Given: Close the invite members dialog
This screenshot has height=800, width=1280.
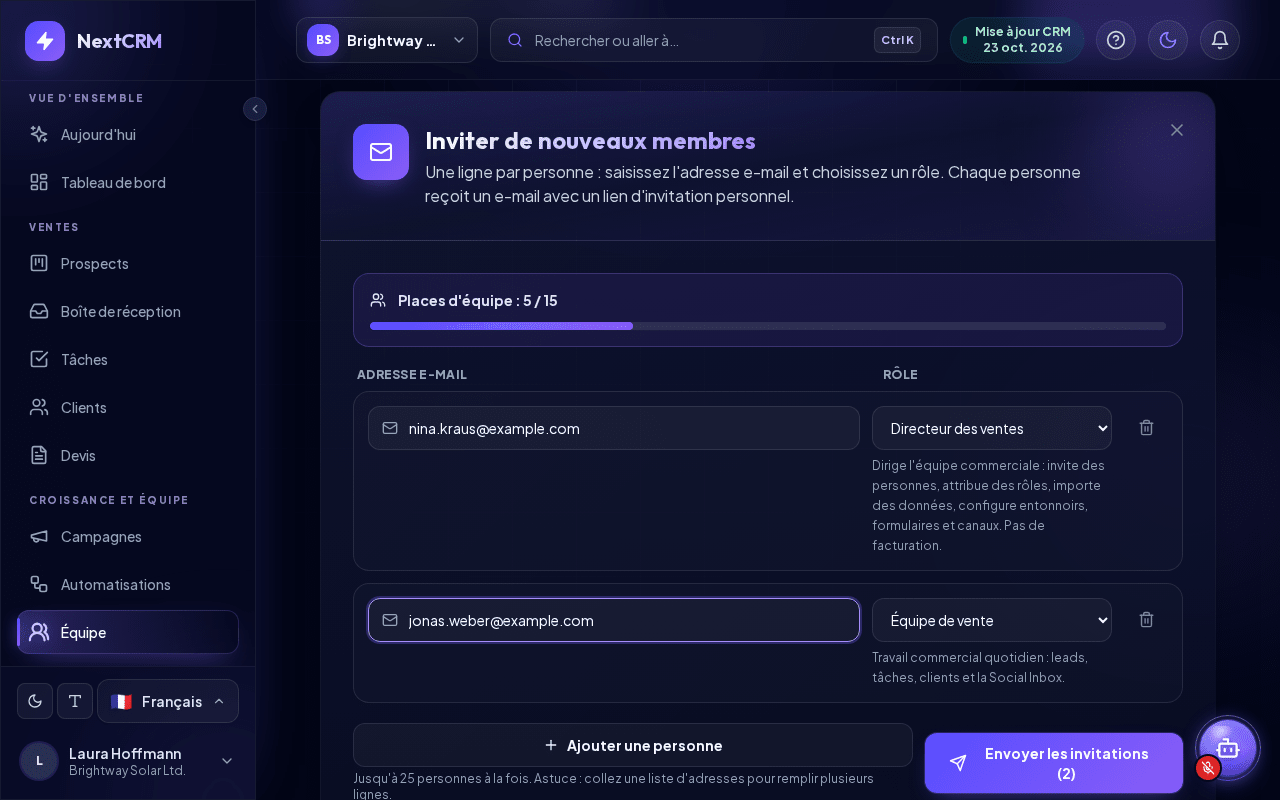Looking at the screenshot, I should tap(1177, 130).
